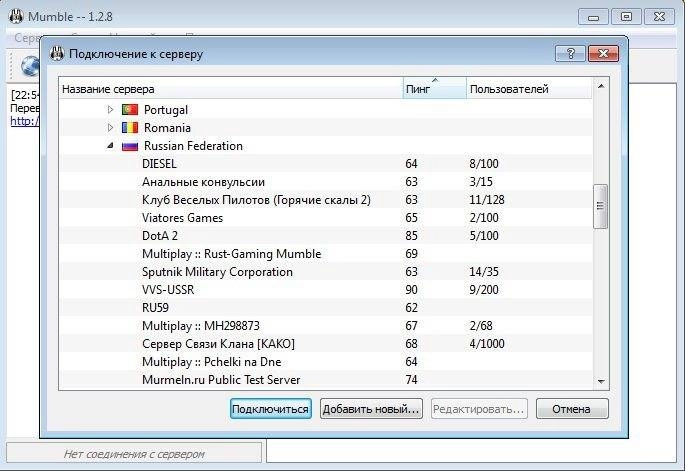The height and width of the screenshot is (471, 685).
Task: Click the Подключиться button
Action: coord(270,409)
